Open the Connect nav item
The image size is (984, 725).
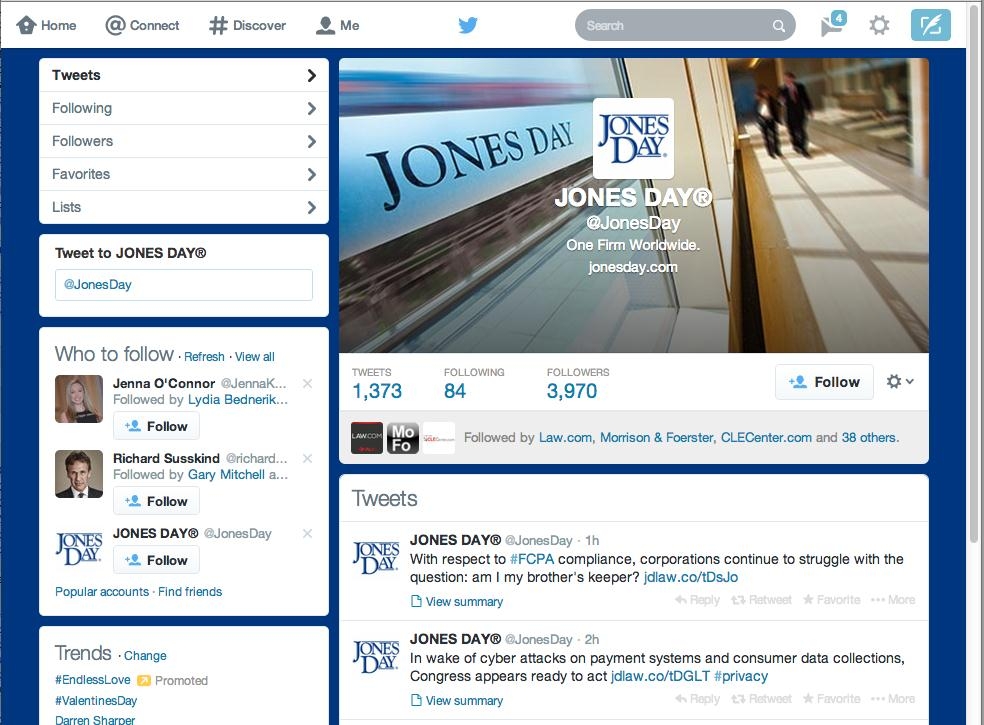coord(142,25)
